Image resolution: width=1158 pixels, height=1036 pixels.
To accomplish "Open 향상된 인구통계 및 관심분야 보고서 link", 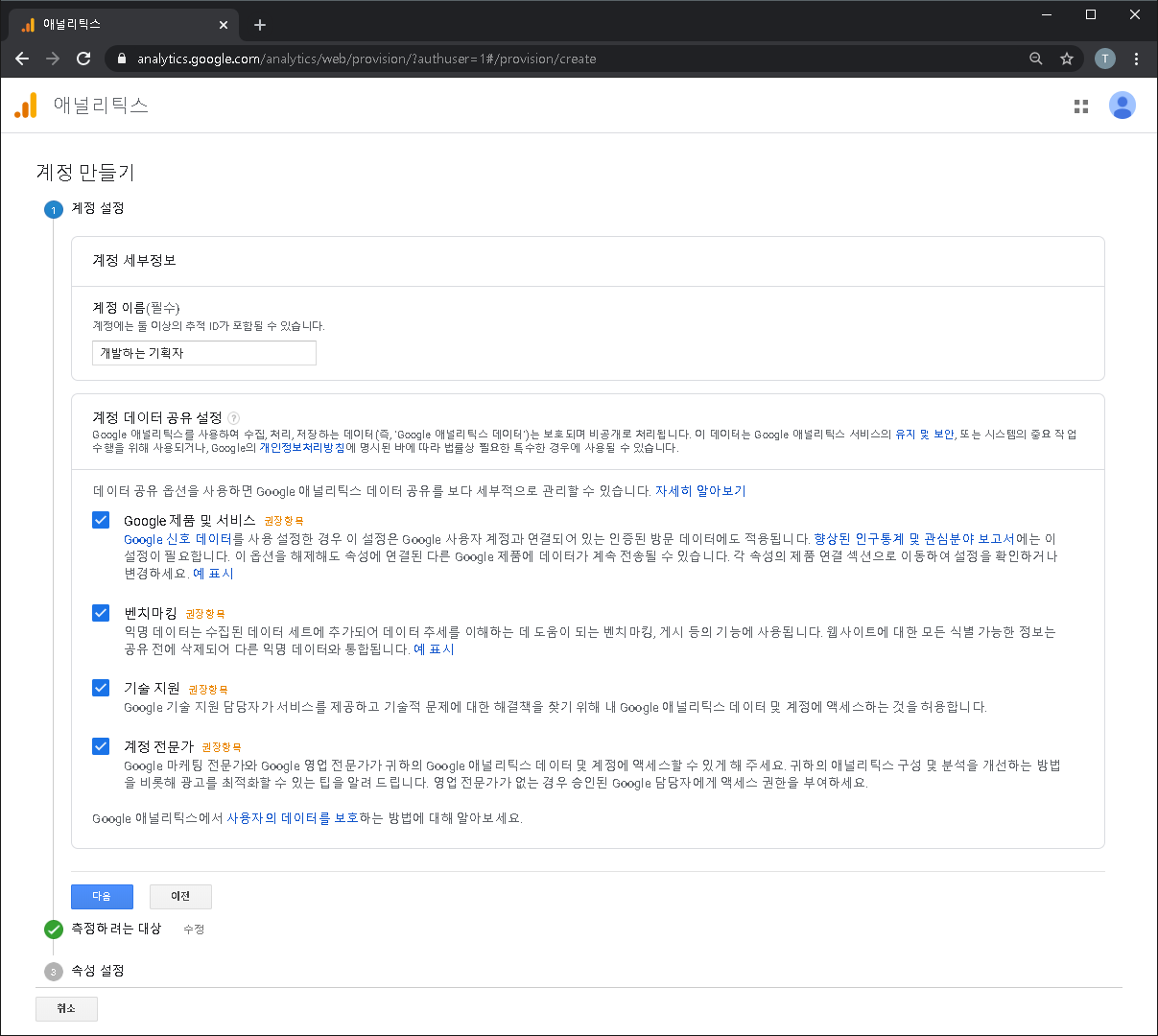I will pos(914,539).
